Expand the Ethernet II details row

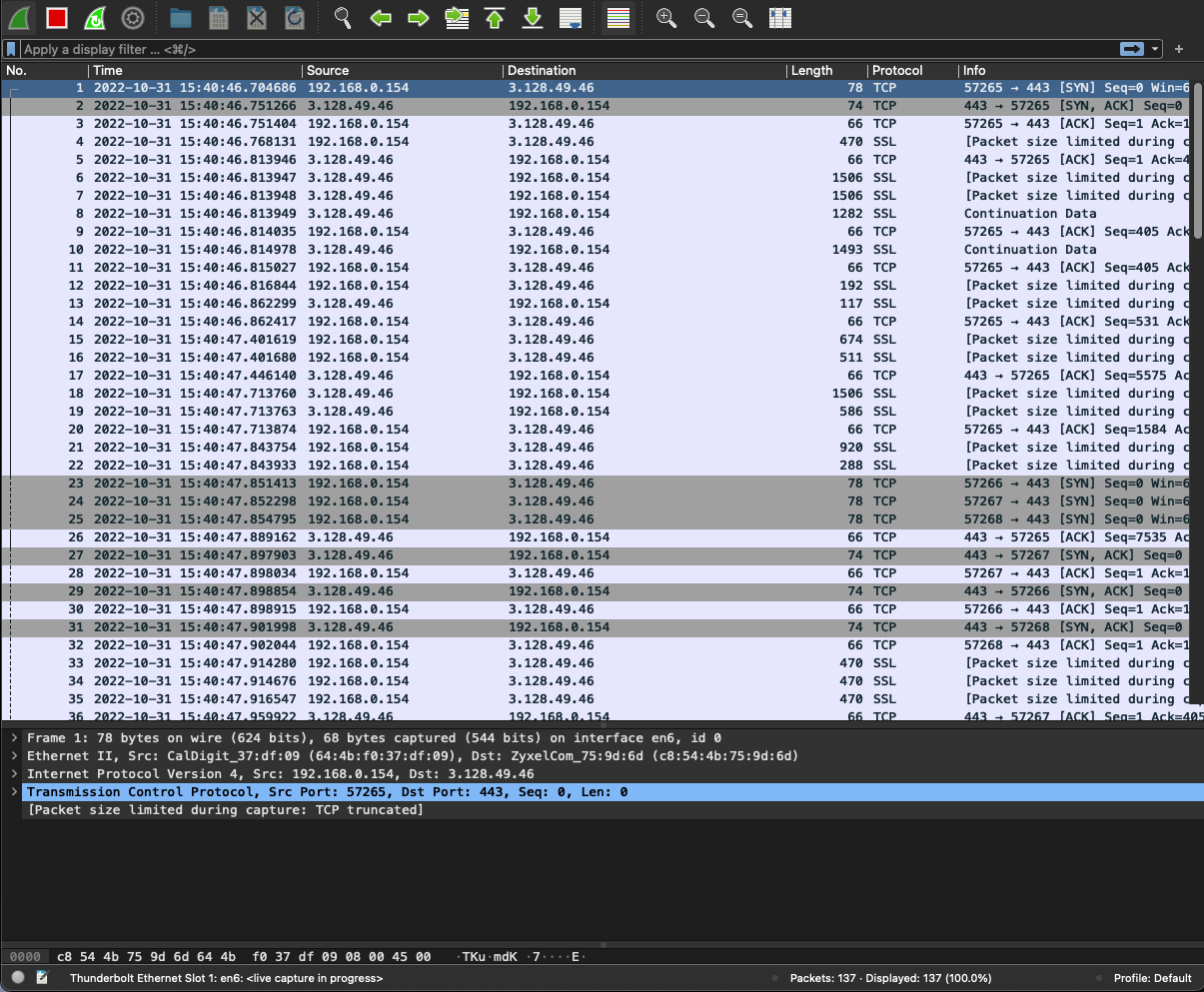click(14, 756)
